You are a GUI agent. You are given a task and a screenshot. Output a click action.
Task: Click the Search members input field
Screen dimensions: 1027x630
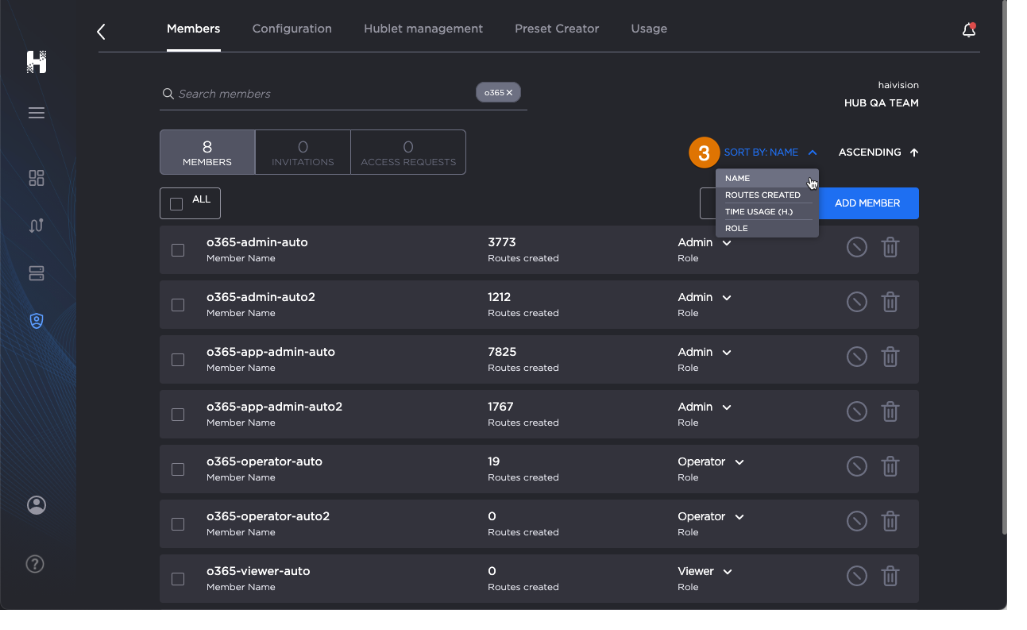[320, 94]
